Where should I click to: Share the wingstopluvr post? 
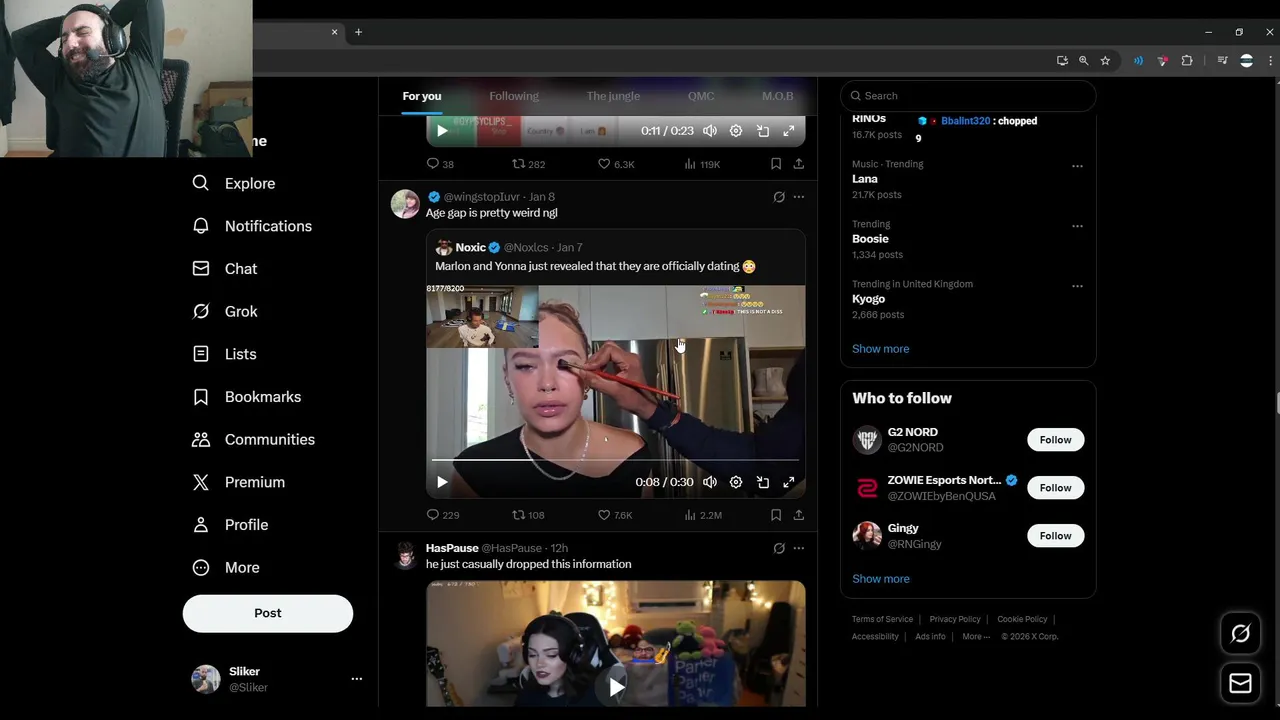tap(799, 515)
